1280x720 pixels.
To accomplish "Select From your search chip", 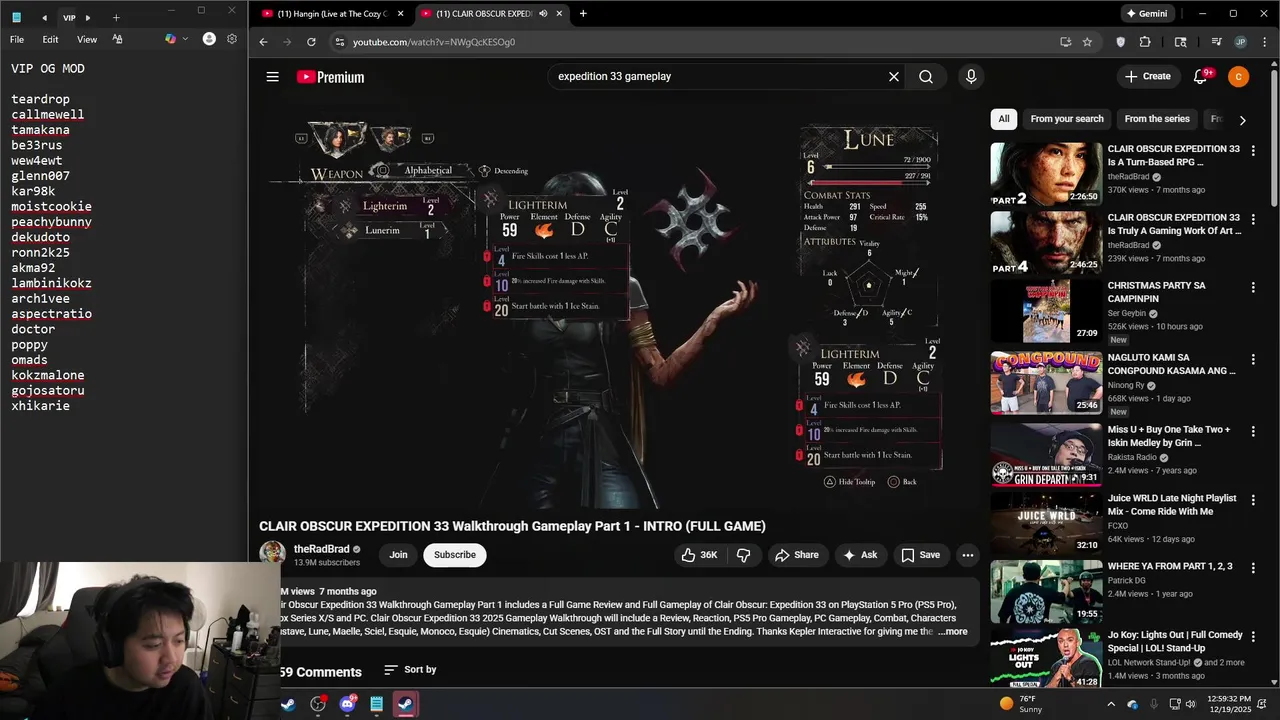I will [1067, 119].
